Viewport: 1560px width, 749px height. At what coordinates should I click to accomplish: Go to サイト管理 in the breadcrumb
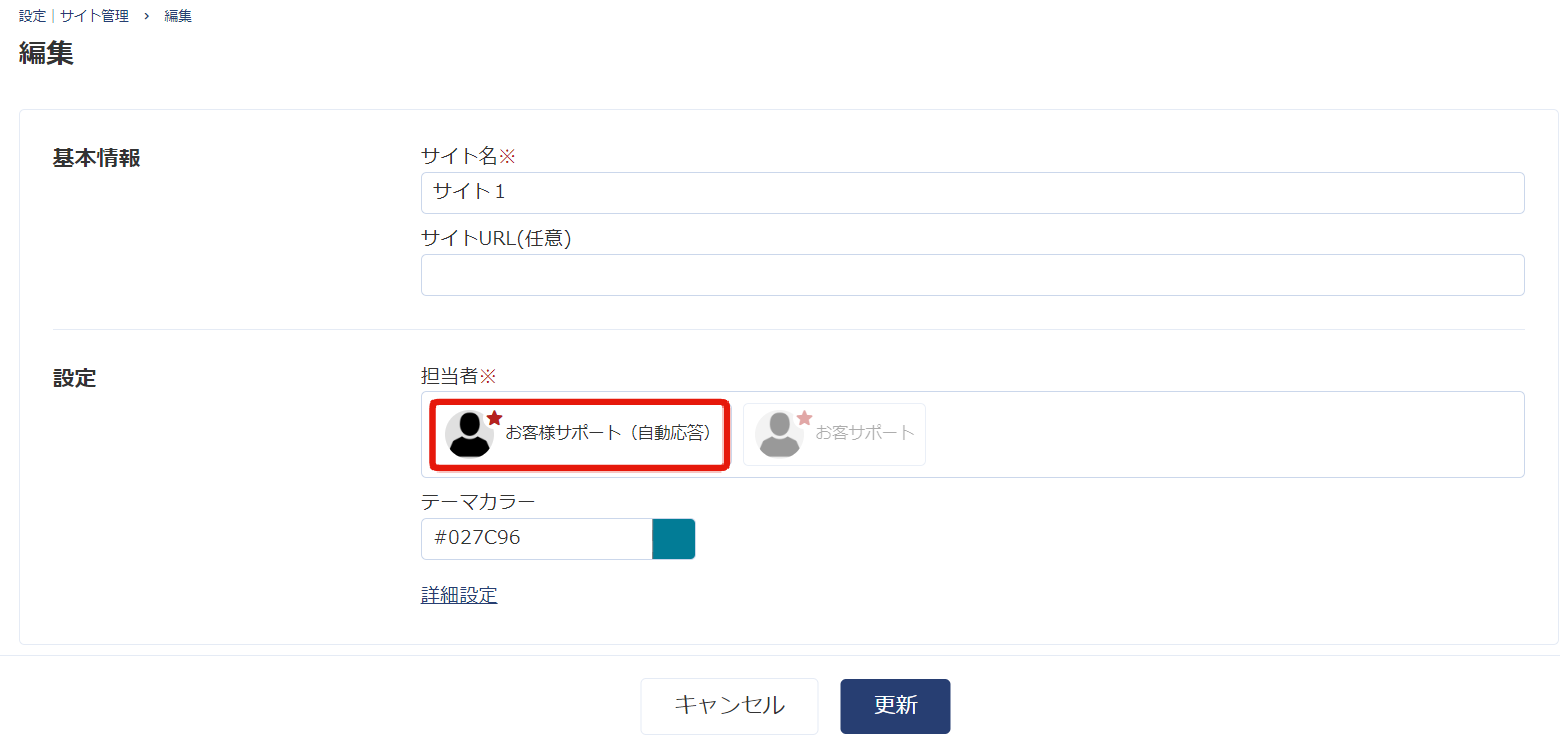point(94,16)
